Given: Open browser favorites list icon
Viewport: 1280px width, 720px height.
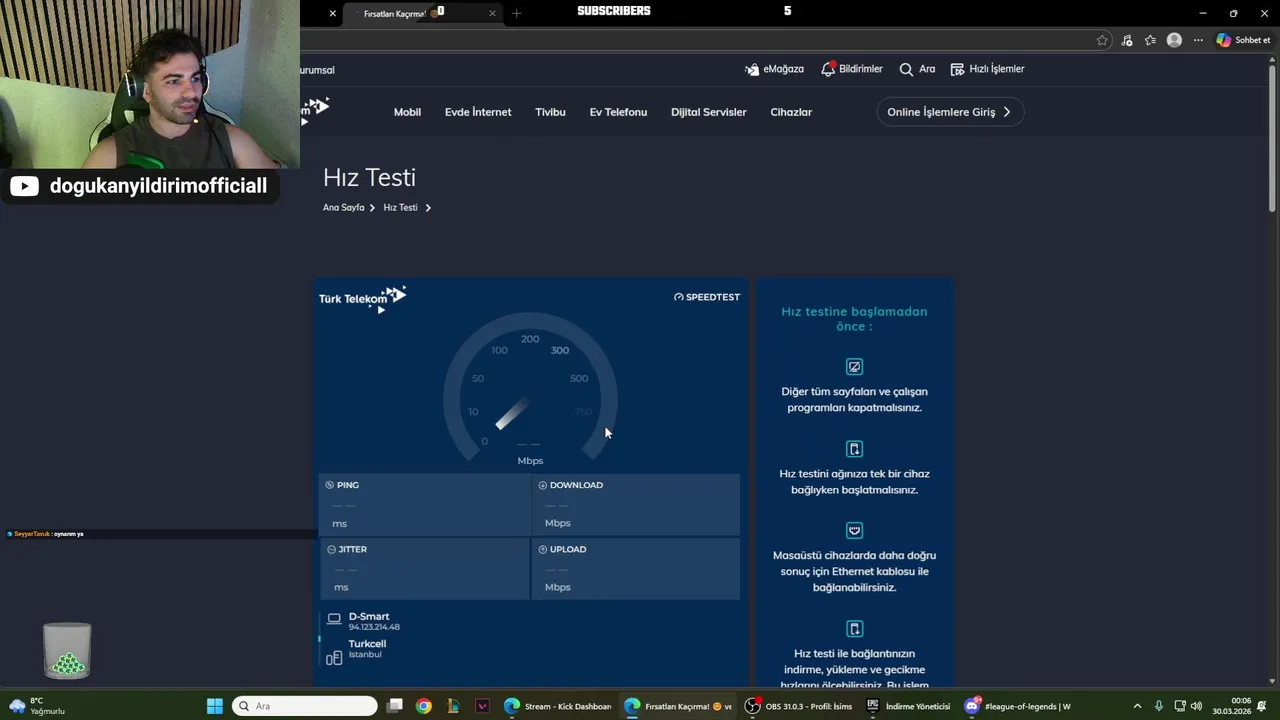Looking at the screenshot, I should click(x=1150, y=40).
